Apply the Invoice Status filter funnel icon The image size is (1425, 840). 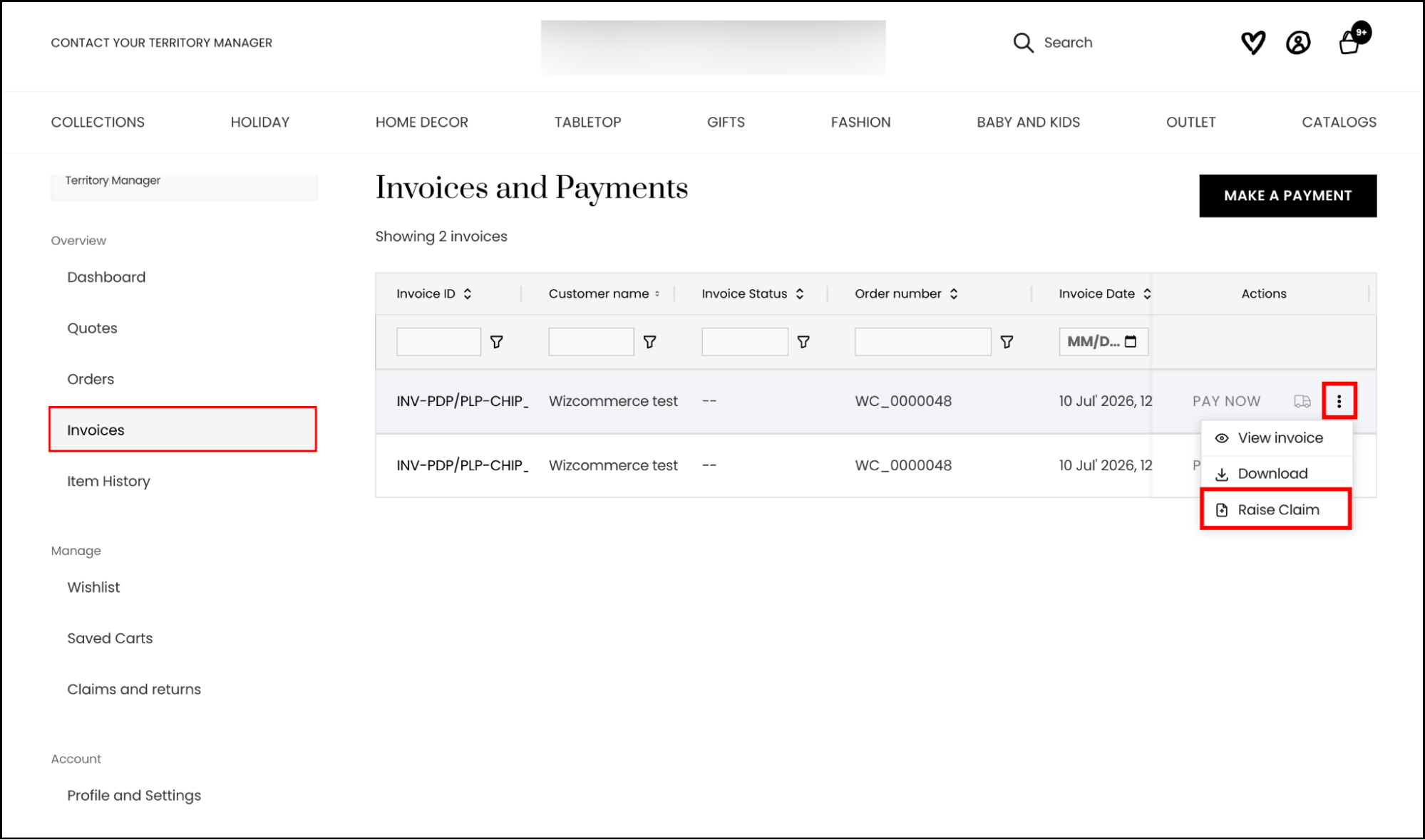pos(803,342)
